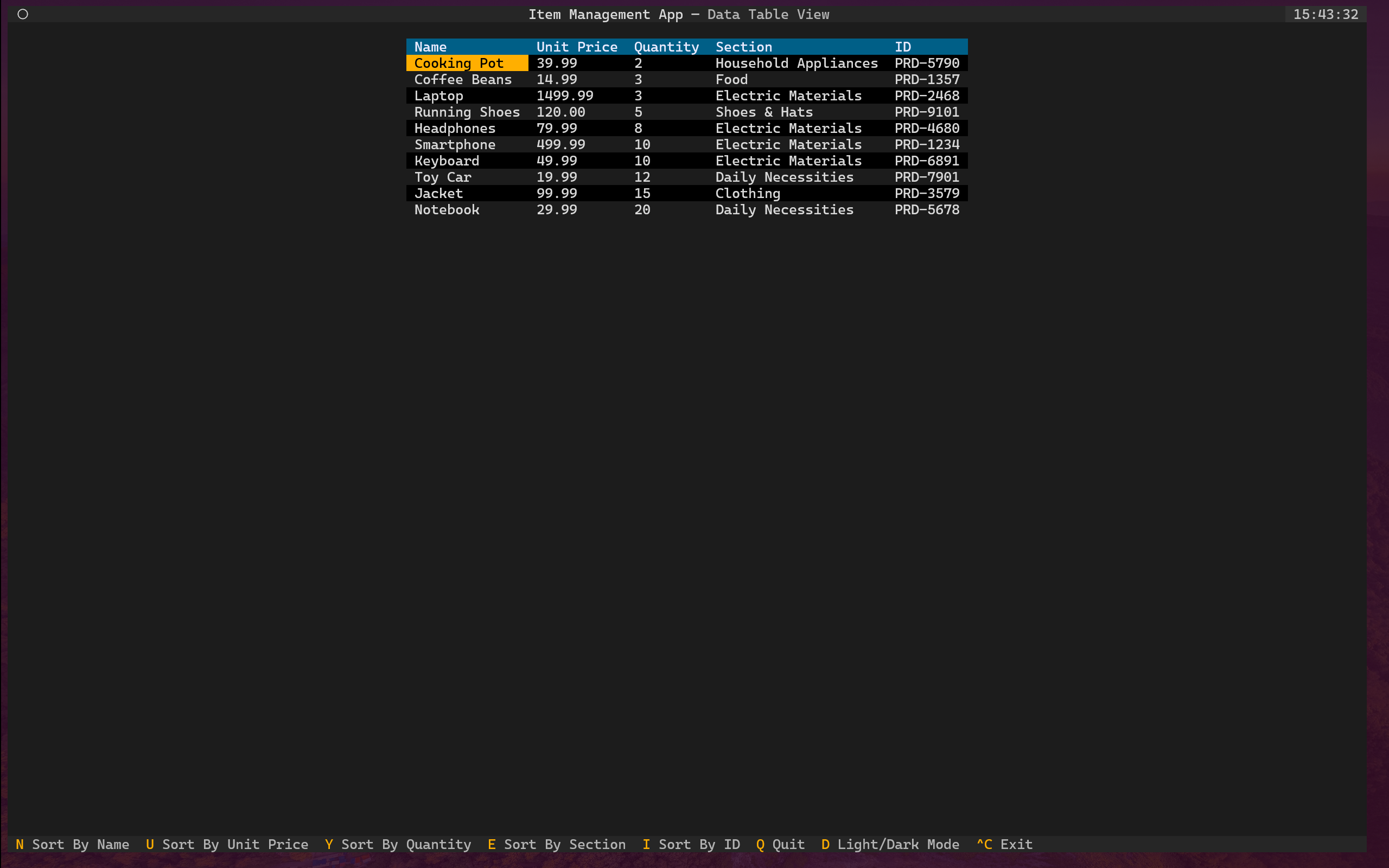Click the 99.99 unit price cell
The width and height of the screenshot is (1389, 868).
point(577,194)
